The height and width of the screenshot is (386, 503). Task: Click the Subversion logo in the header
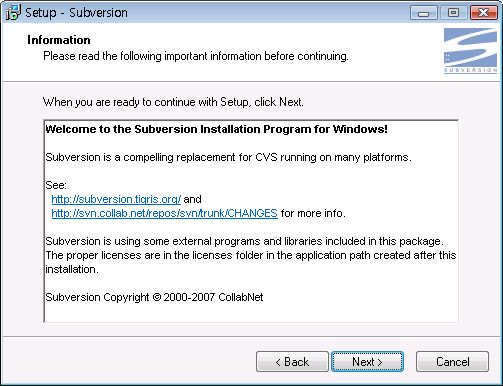click(470, 50)
